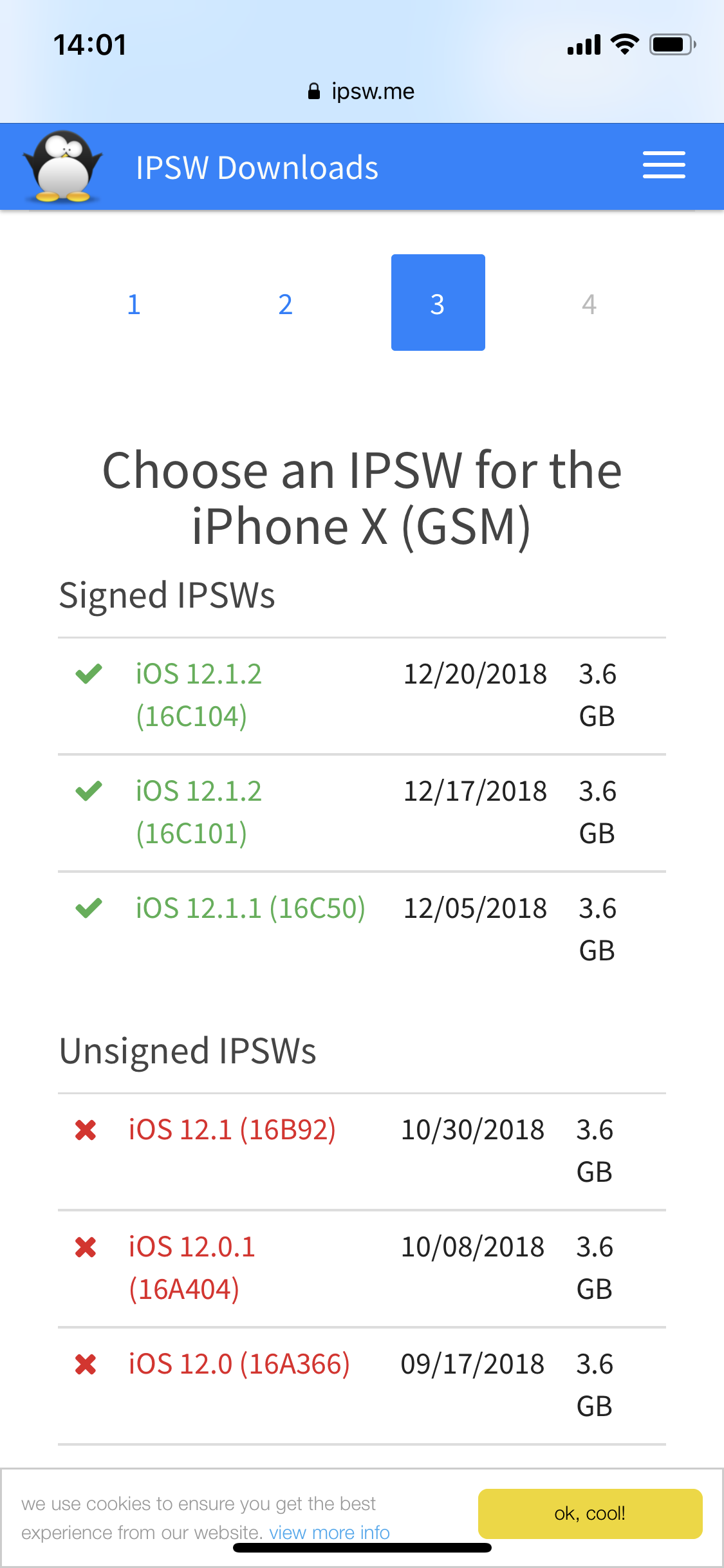Tap green checkmark for iOS 12.1.2 (16C101)
The width and height of the screenshot is (724, 1568).
pos(89,791)
